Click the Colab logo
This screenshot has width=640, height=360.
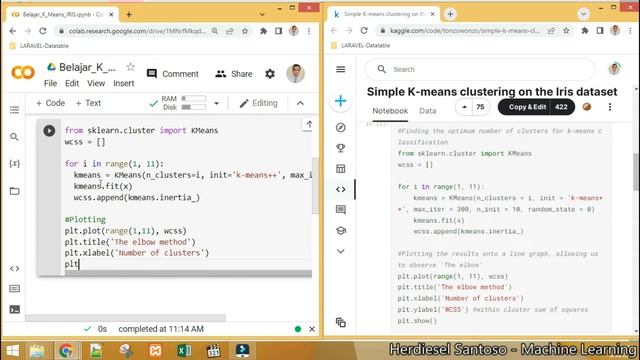[x=23, y=73]
